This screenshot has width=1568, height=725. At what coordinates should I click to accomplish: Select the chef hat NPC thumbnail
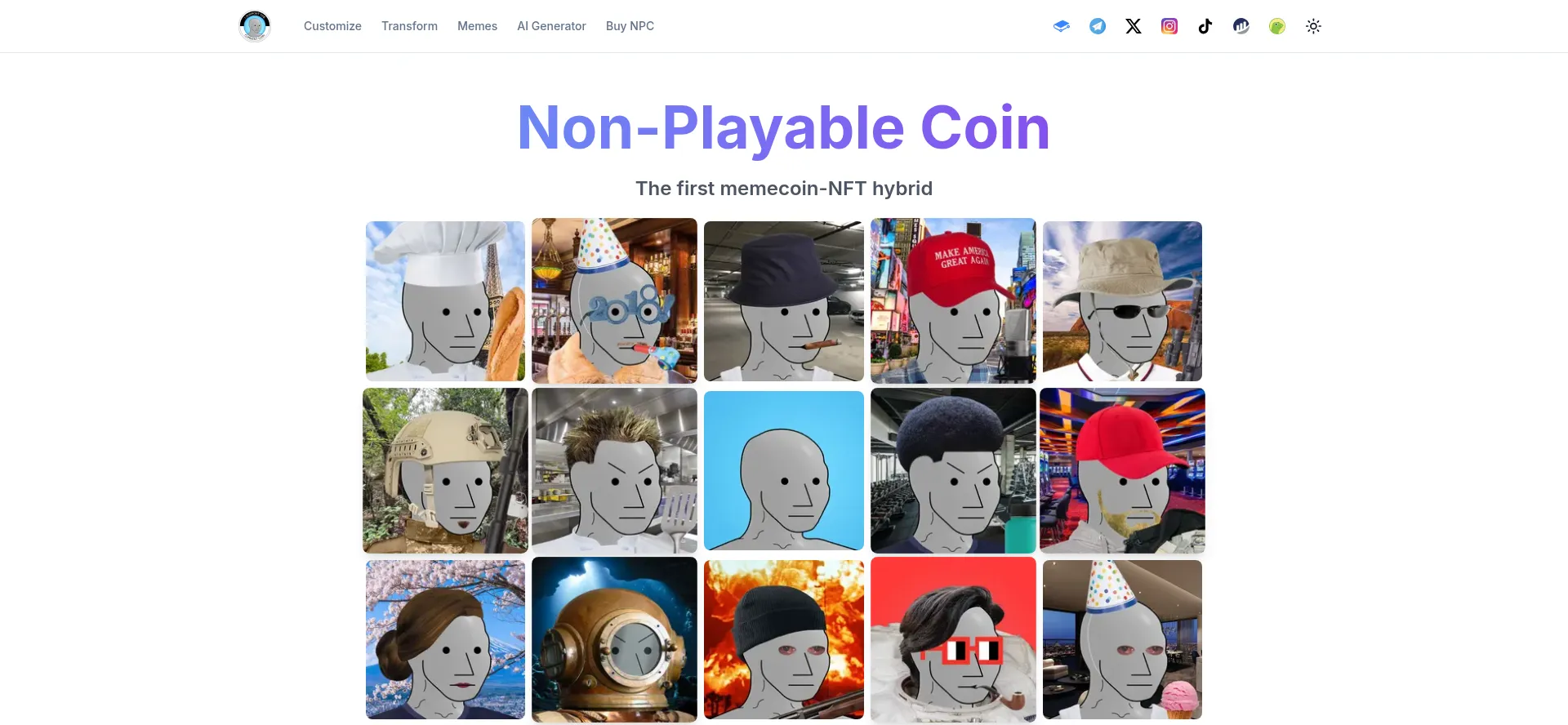click(445, 301)
